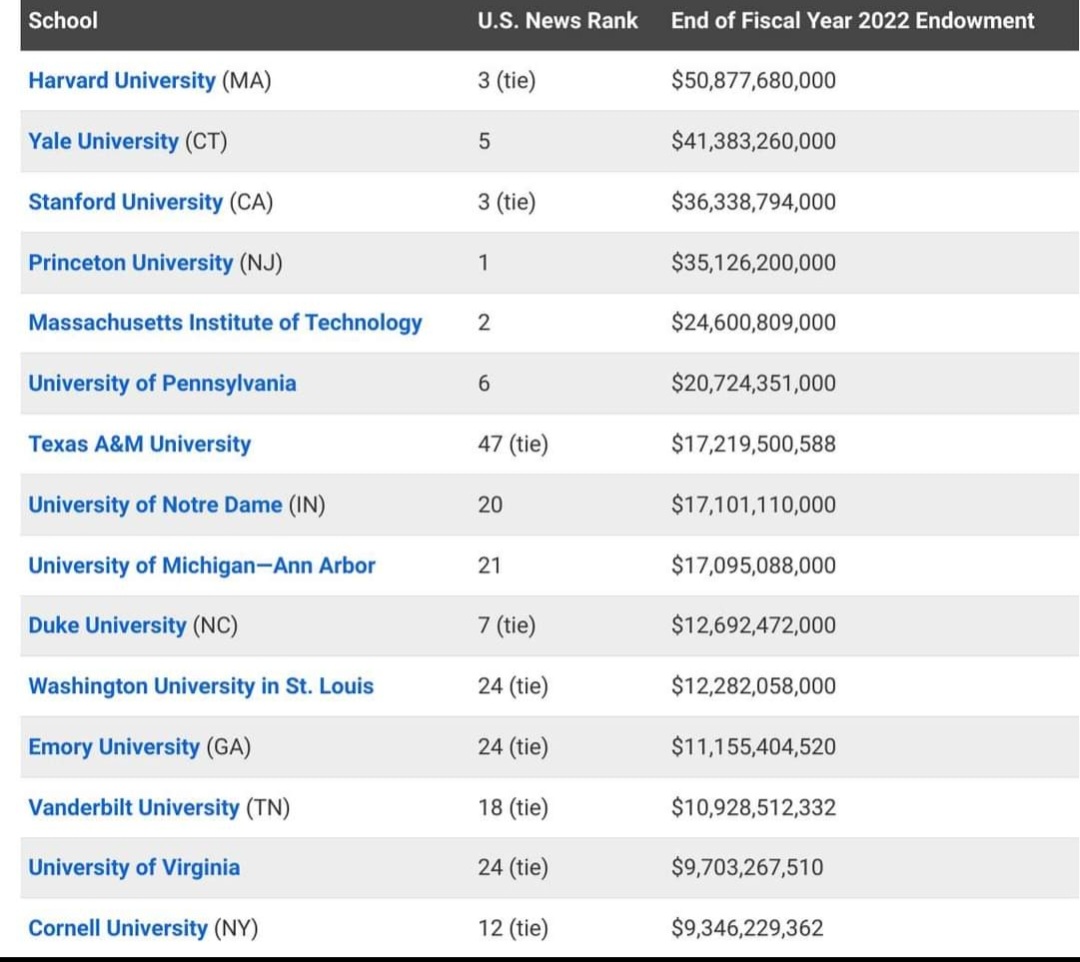Follow the University of Virginia link
Screen dimensions: 1080x962
134,868
